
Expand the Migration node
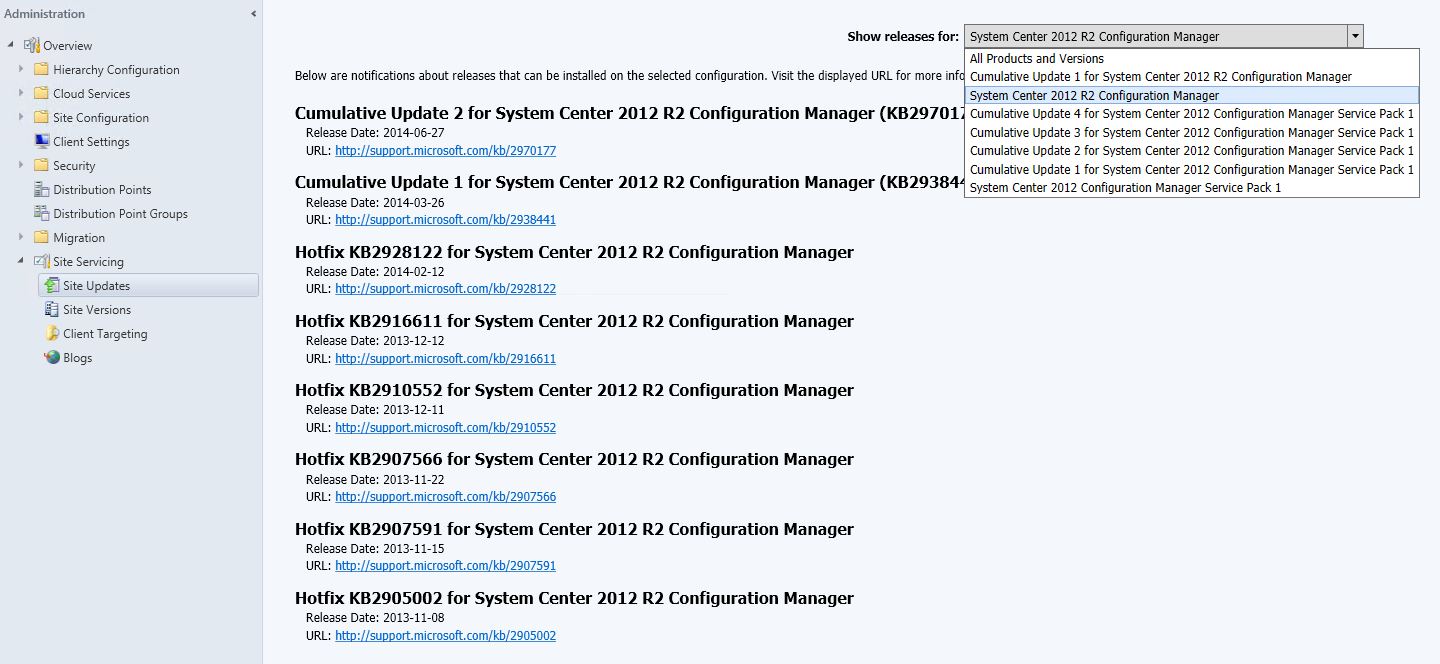pyautogui.click(x=21, y=237)
